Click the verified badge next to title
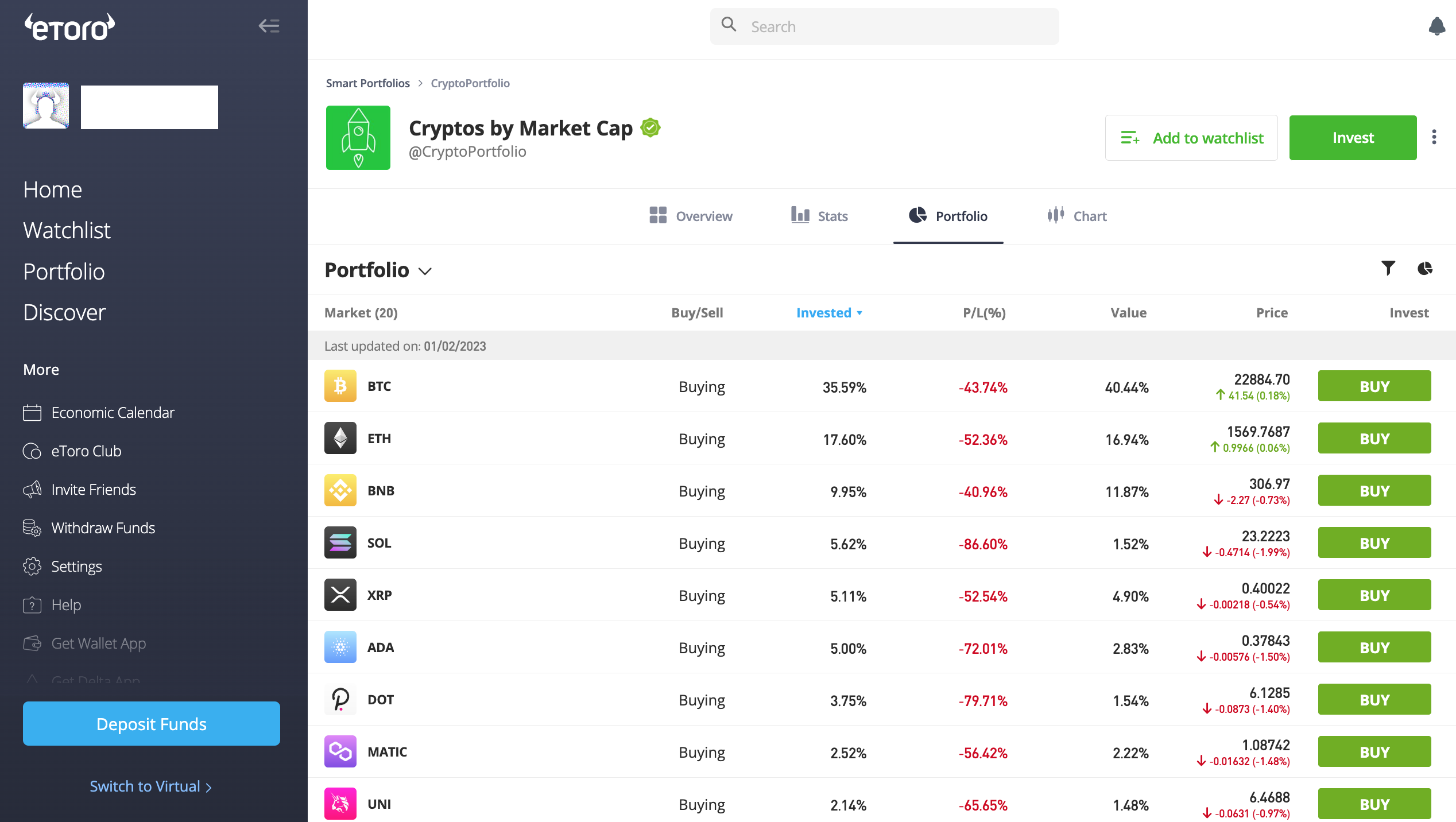Image resolution: width=1456 pixels, height=822 pixels. (x=650, y=127)
